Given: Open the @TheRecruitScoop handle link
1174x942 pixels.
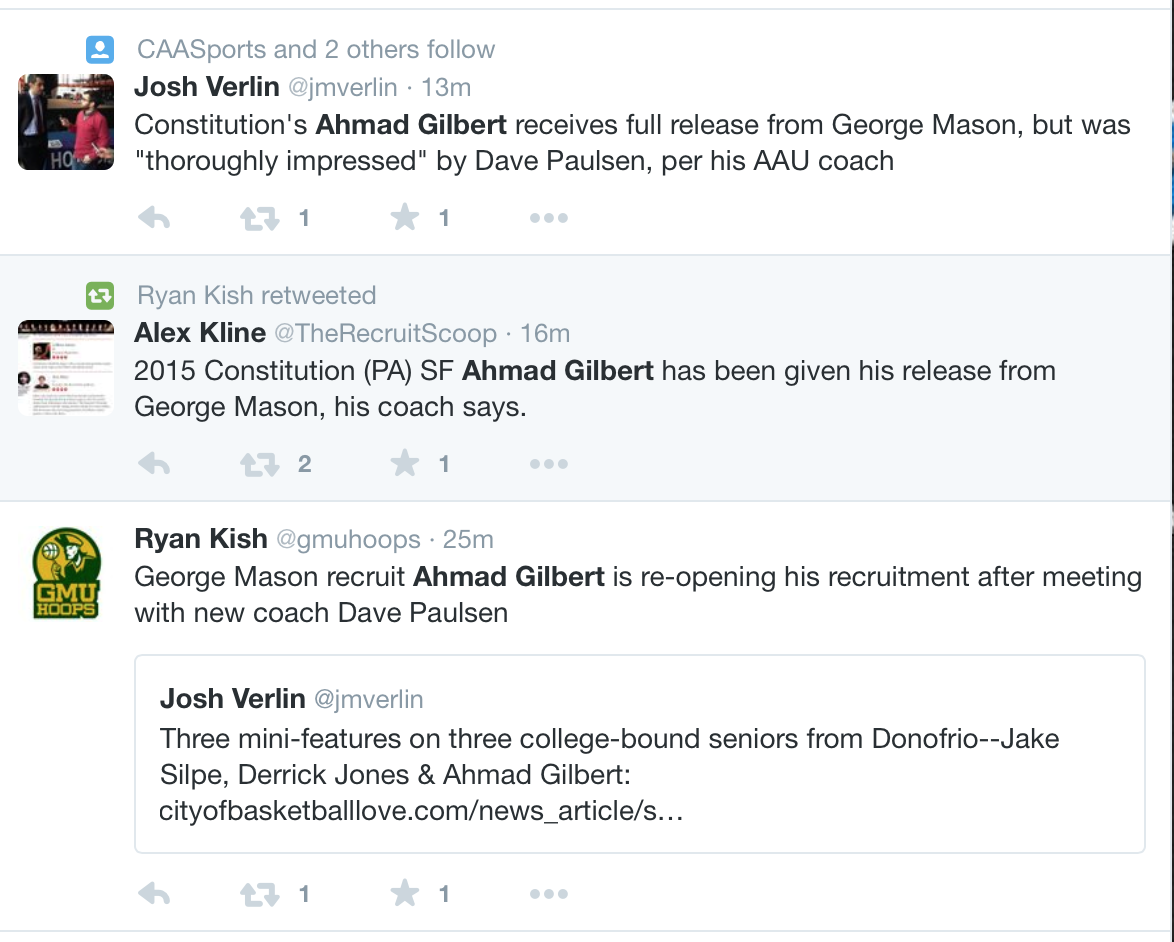Looking at the screenshot, I should (386, 333).
